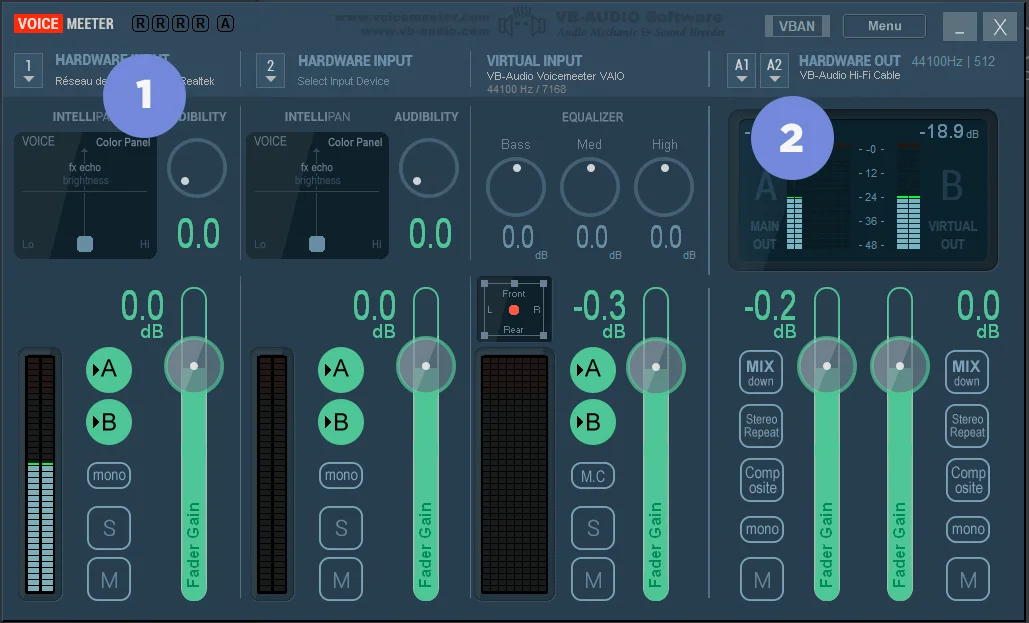Open Hardware Input 1 device selector
The width and height of the screenshot is (1029, 623).
(28, 70)
